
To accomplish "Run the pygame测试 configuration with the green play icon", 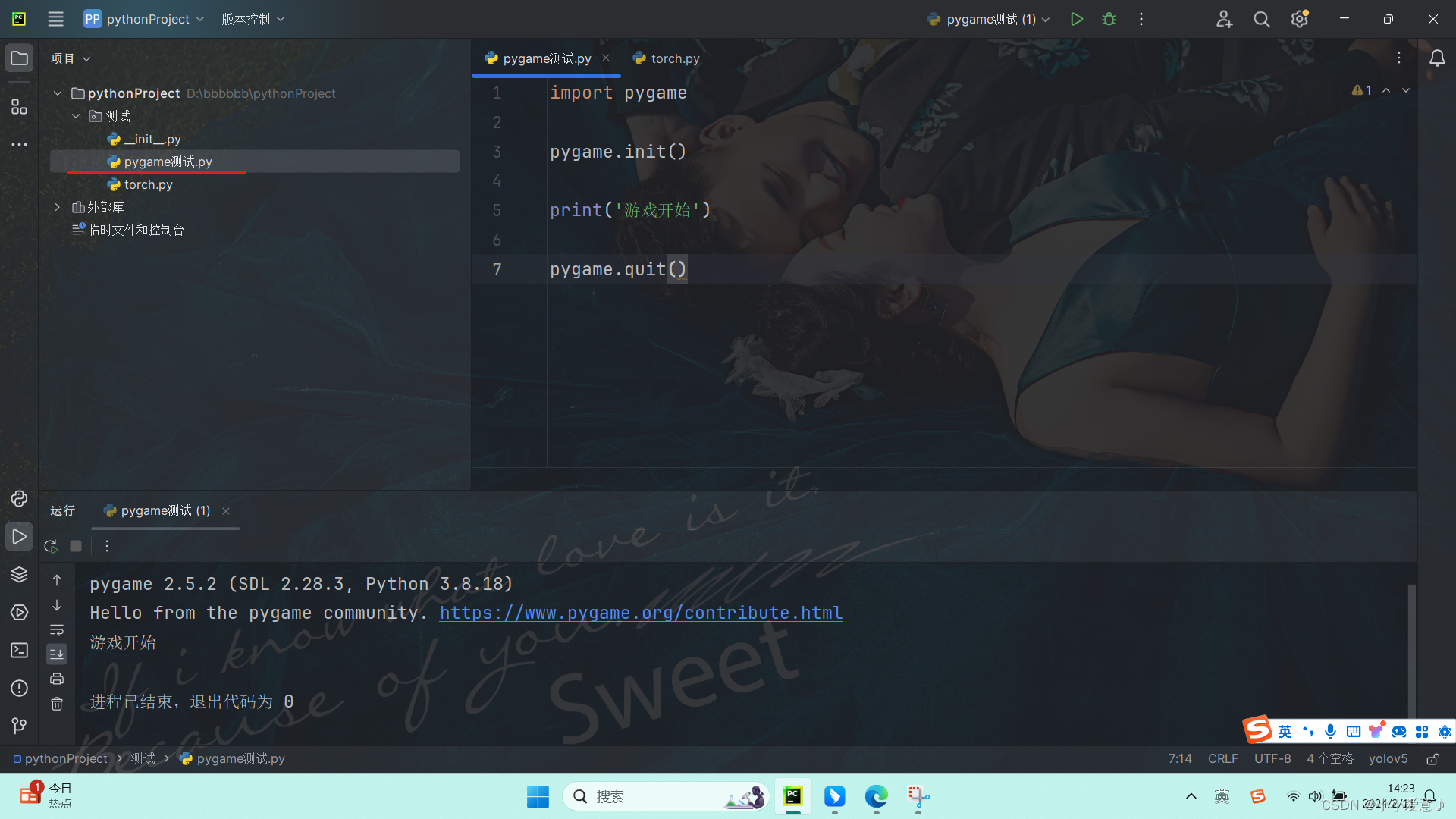I will pyautogui.click(x=1076, y=19).
